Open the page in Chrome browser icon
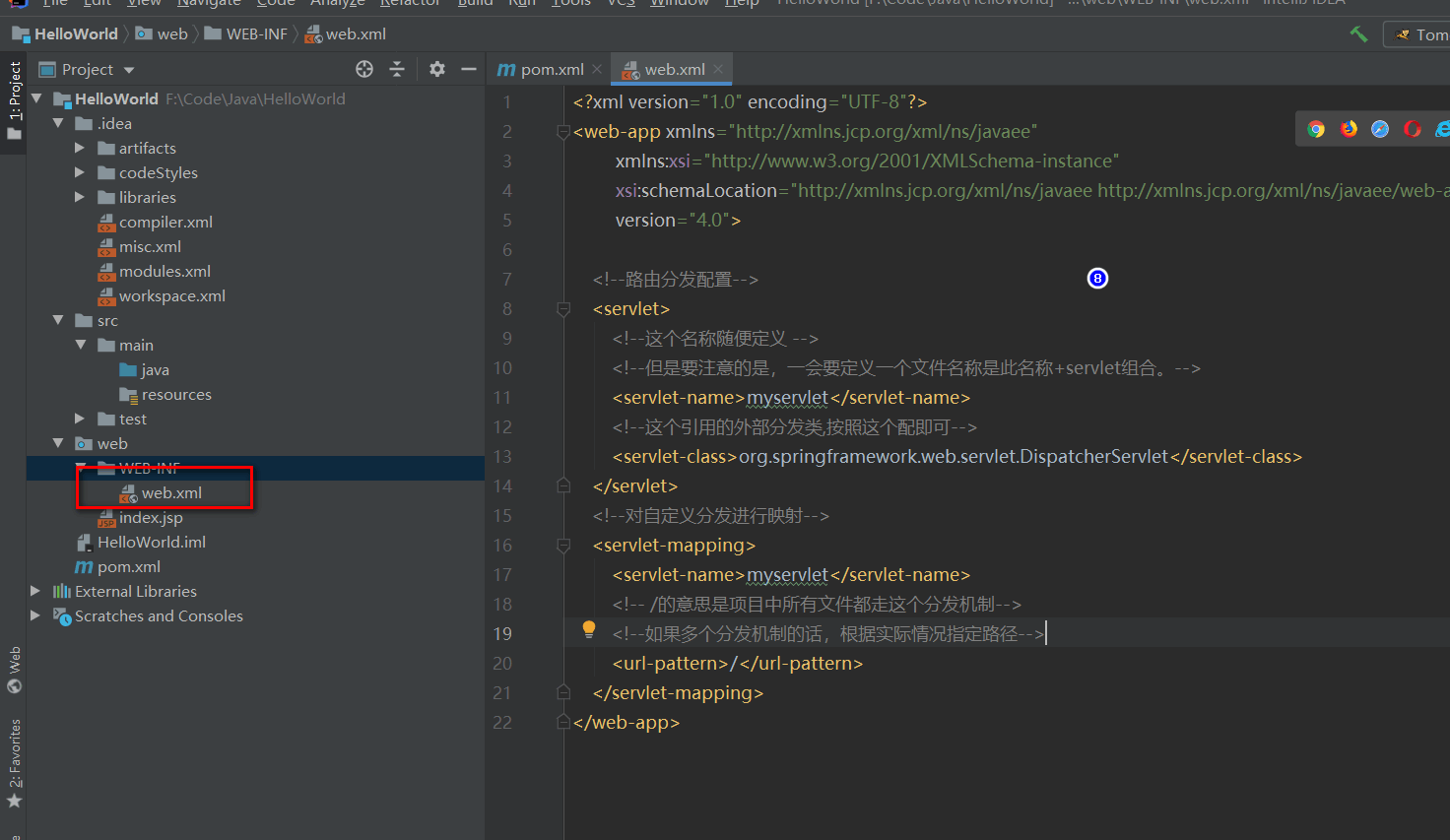The width and height of the screenshot is (1450, 840). [1316, 128]
